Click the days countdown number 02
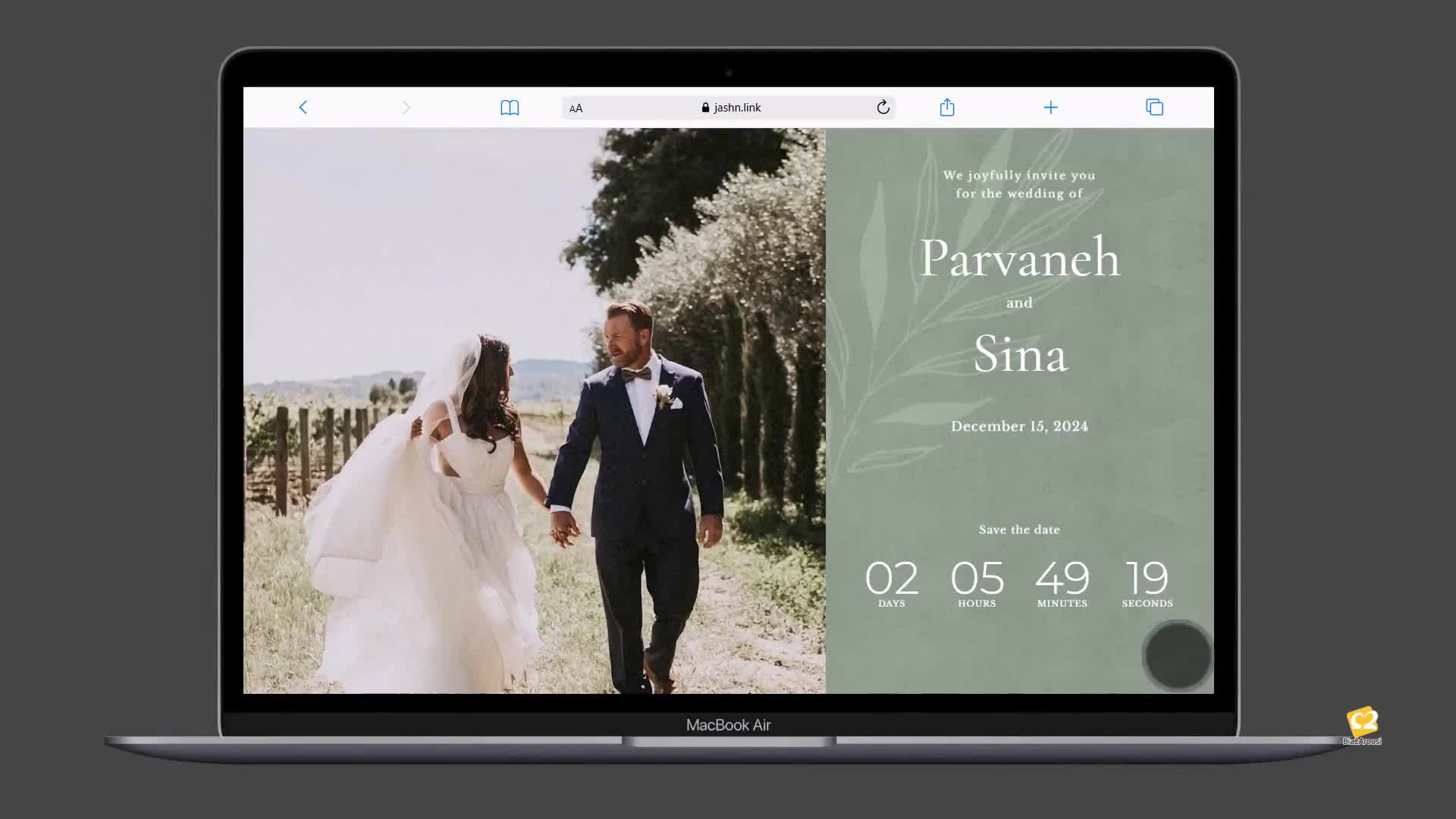 [x=891, y=579]
